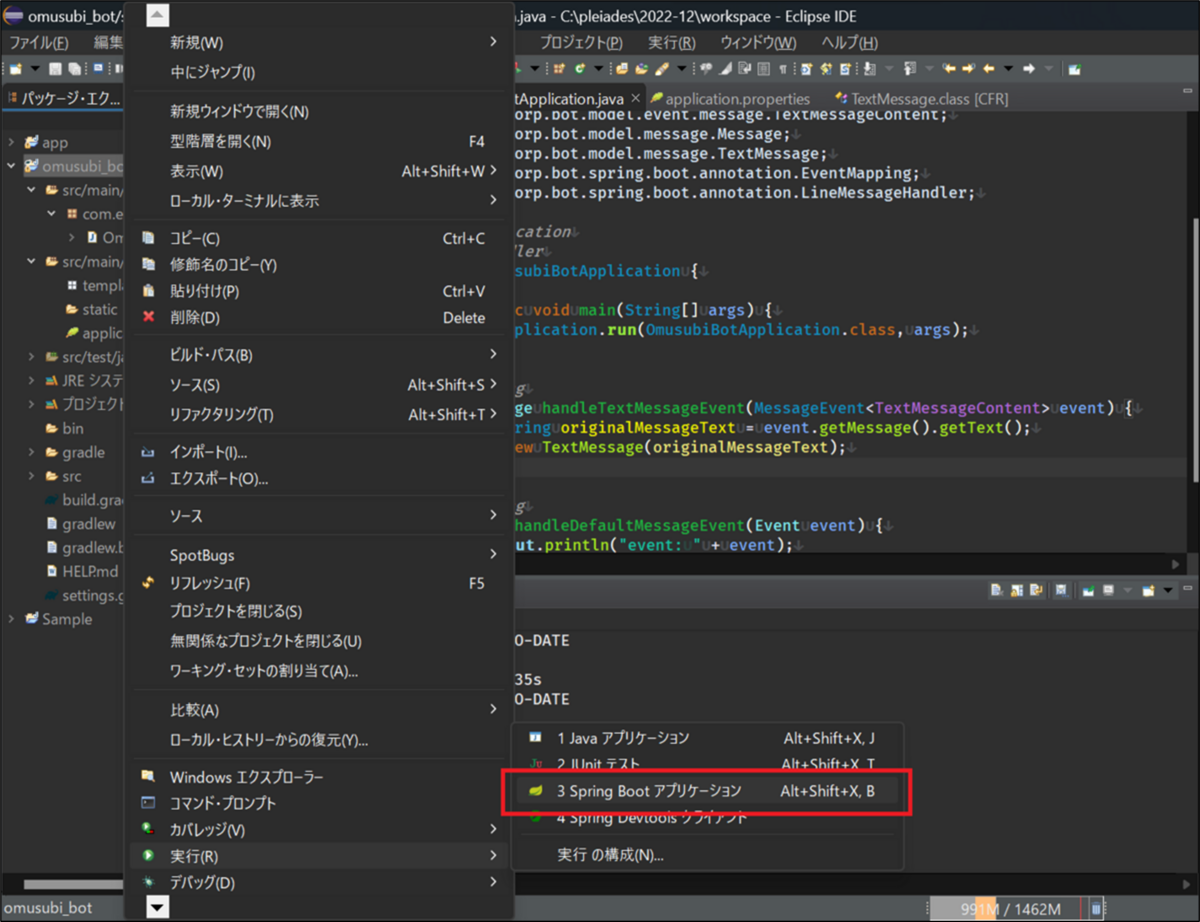Click the Clear Console icon
Image resolution: width=1200 pixels, height=922 pixels.
point(996,590)
